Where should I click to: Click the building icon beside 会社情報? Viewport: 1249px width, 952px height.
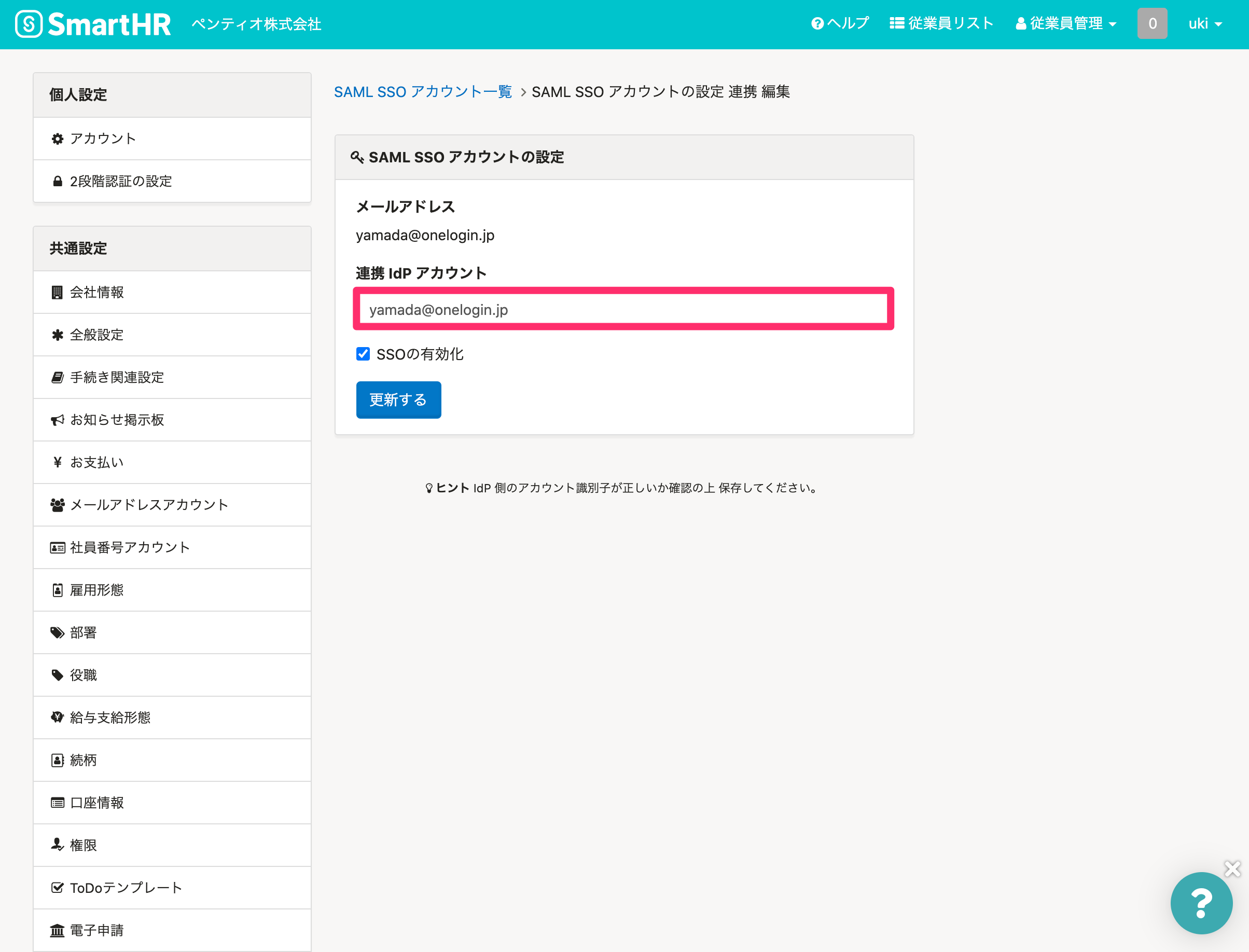57,293
